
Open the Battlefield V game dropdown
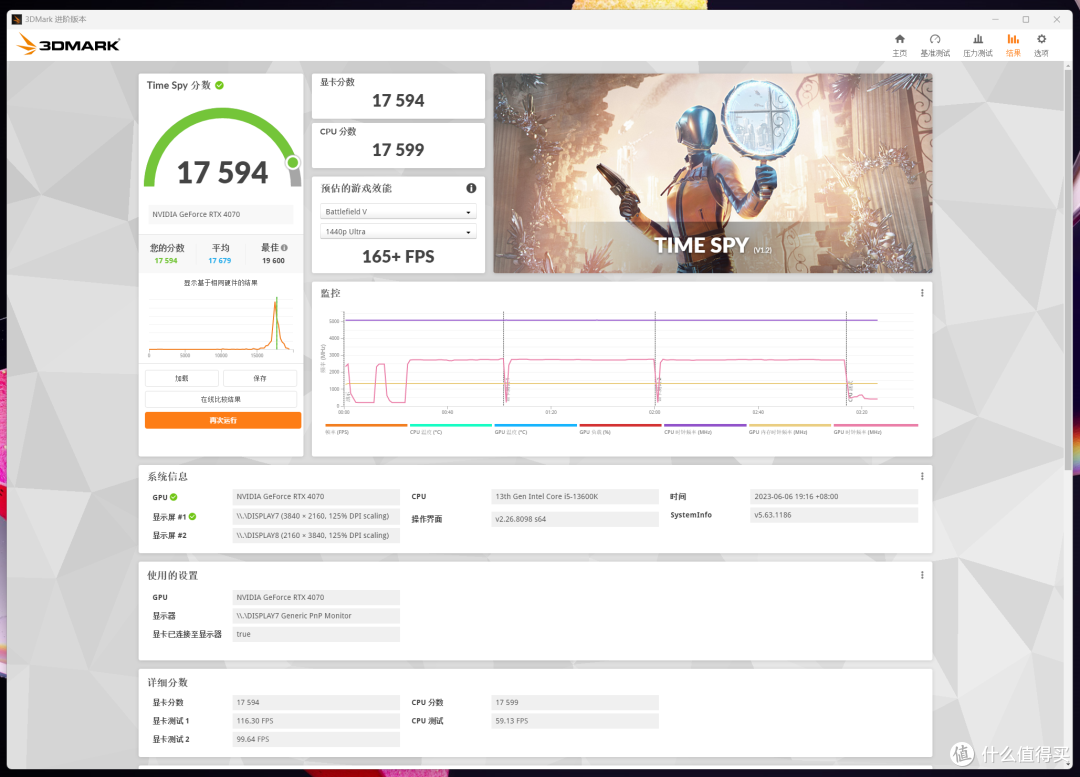[398, 211]
